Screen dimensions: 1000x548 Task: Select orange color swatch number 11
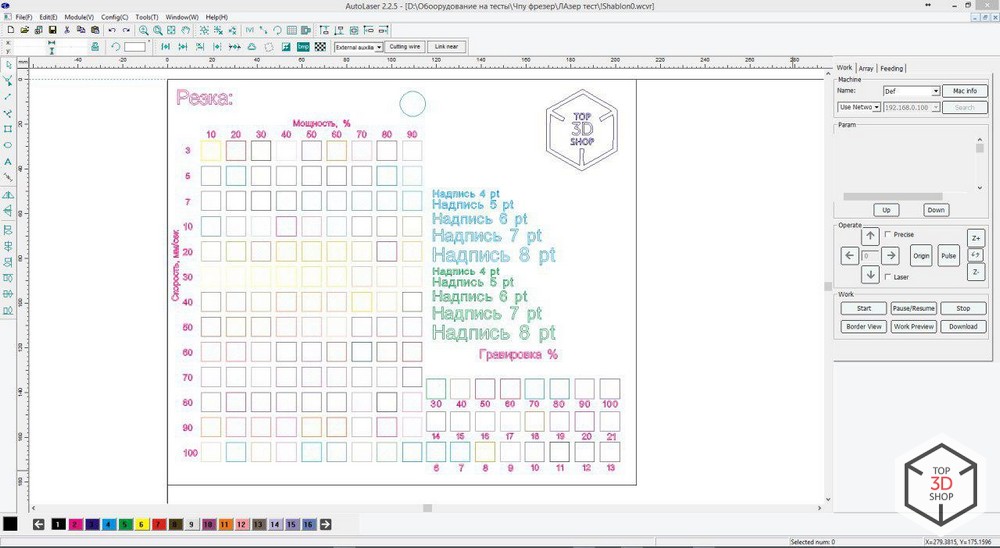pos(224,524)
